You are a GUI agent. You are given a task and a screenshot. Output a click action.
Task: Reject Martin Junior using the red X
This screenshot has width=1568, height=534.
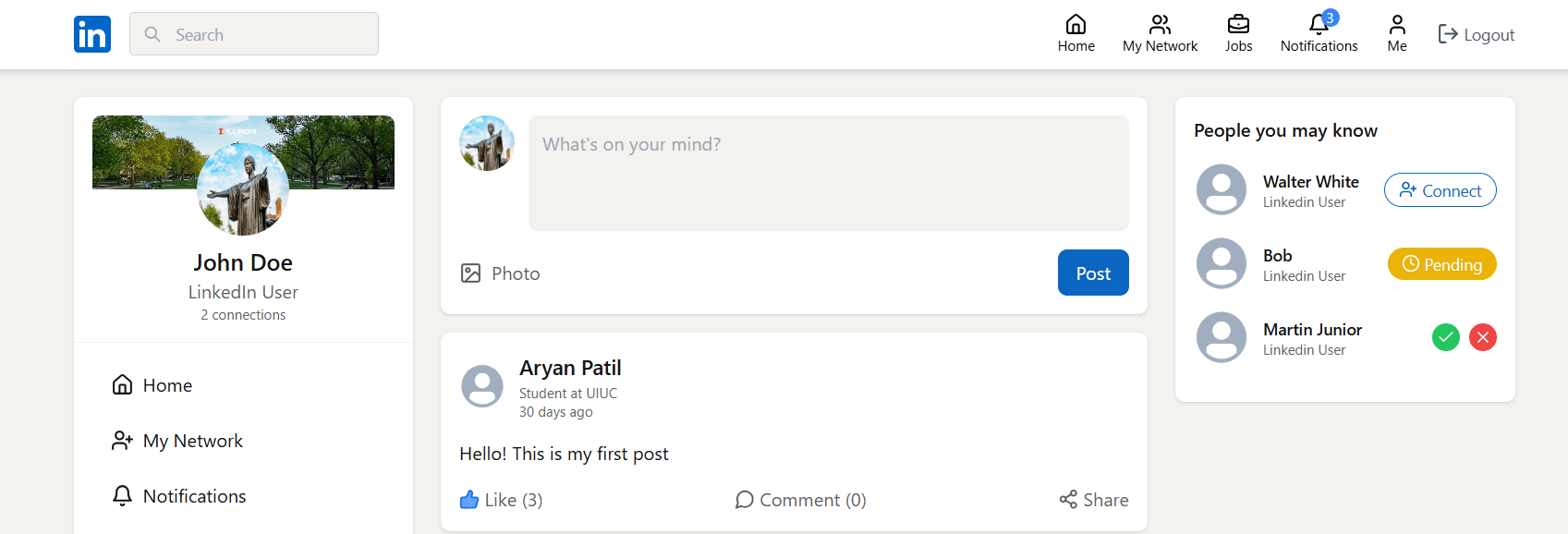click(1483, 337)
